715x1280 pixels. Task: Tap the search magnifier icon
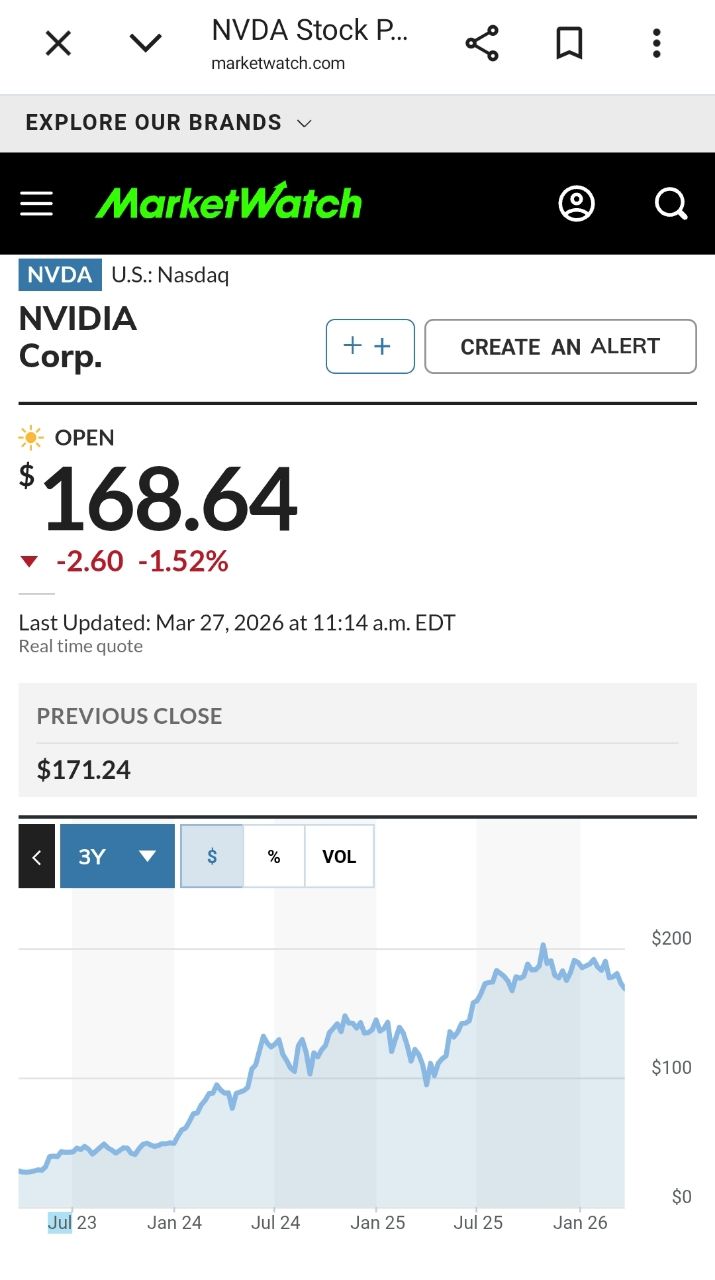coord(671,204)
